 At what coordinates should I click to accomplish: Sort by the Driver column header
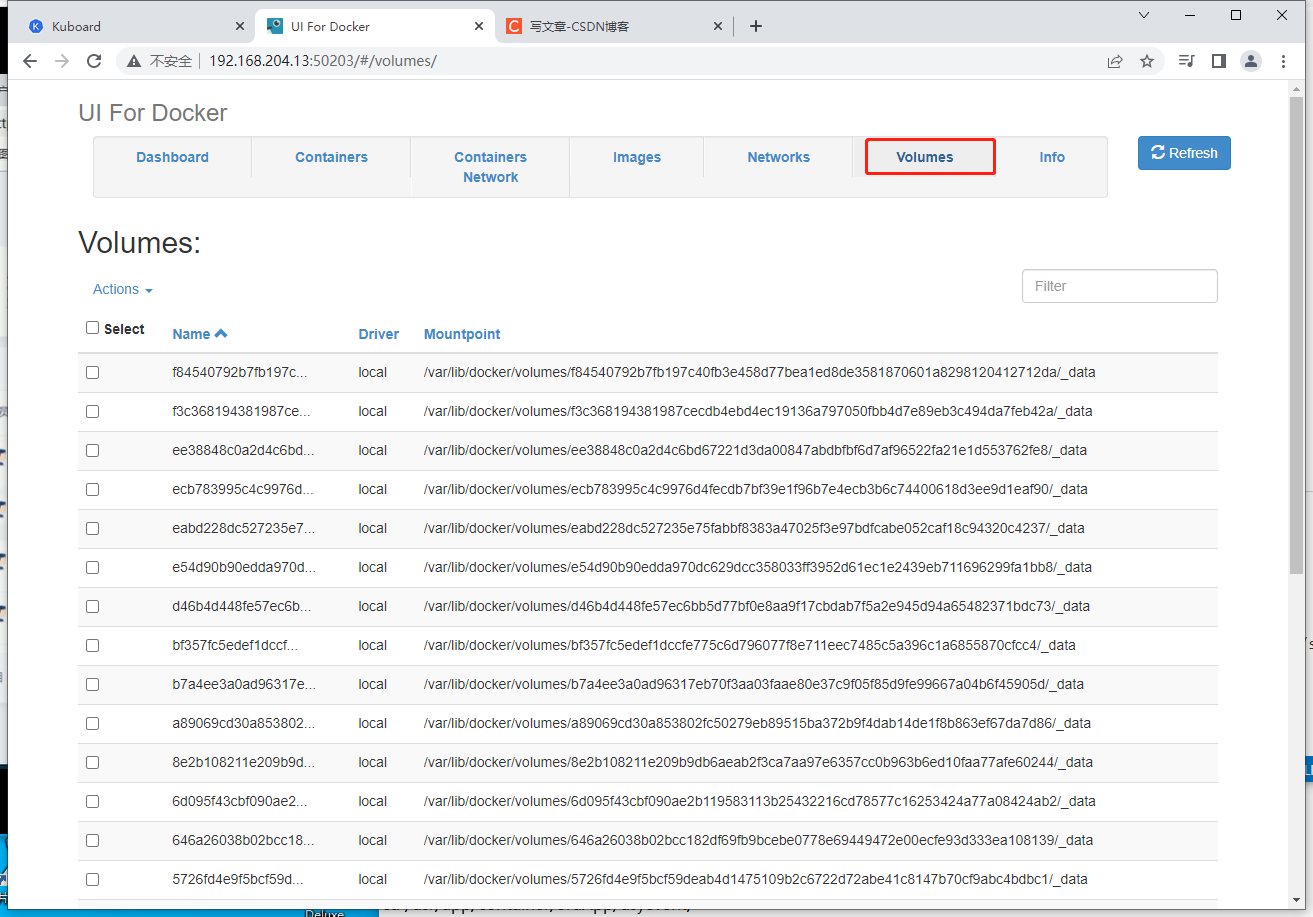379,334
